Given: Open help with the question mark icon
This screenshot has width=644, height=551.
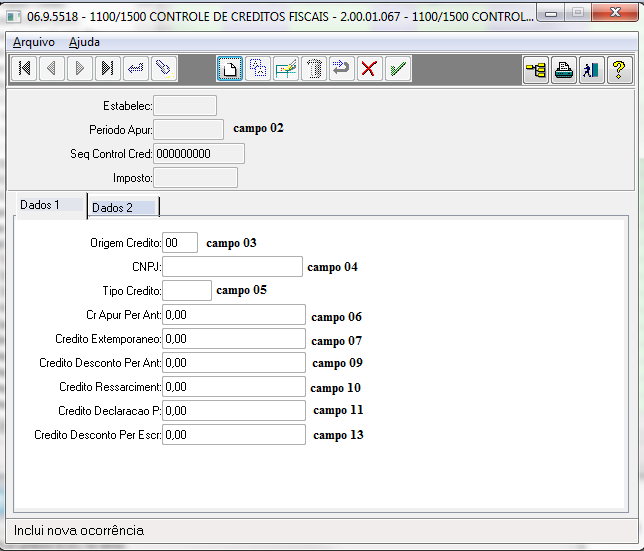Looking at the screenshot, I should pos(619,70).
